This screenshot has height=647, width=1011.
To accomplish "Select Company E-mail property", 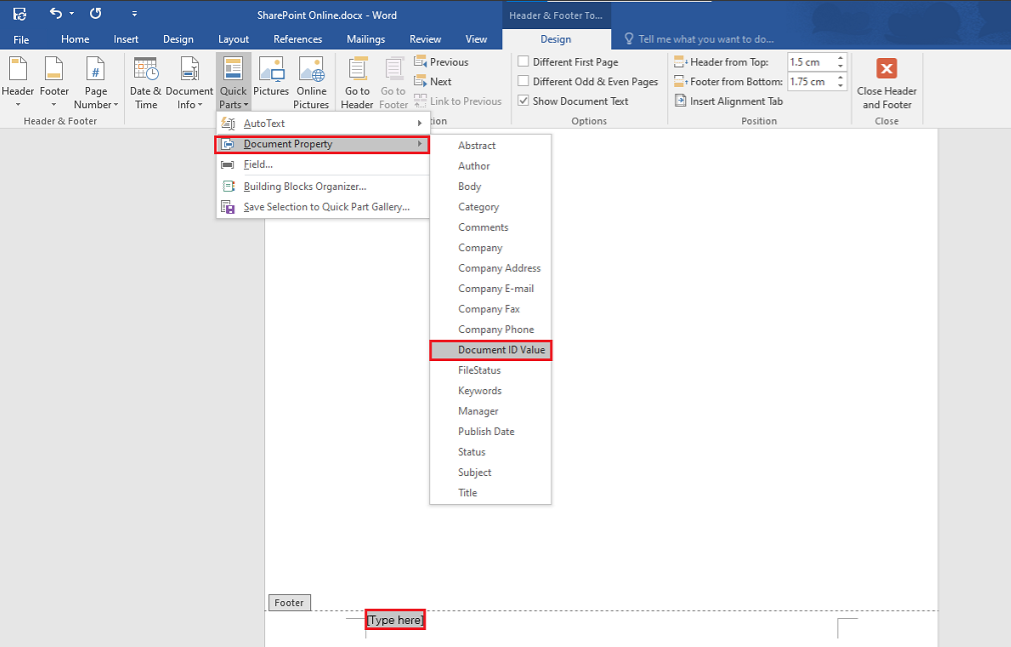I will point(491,288).
